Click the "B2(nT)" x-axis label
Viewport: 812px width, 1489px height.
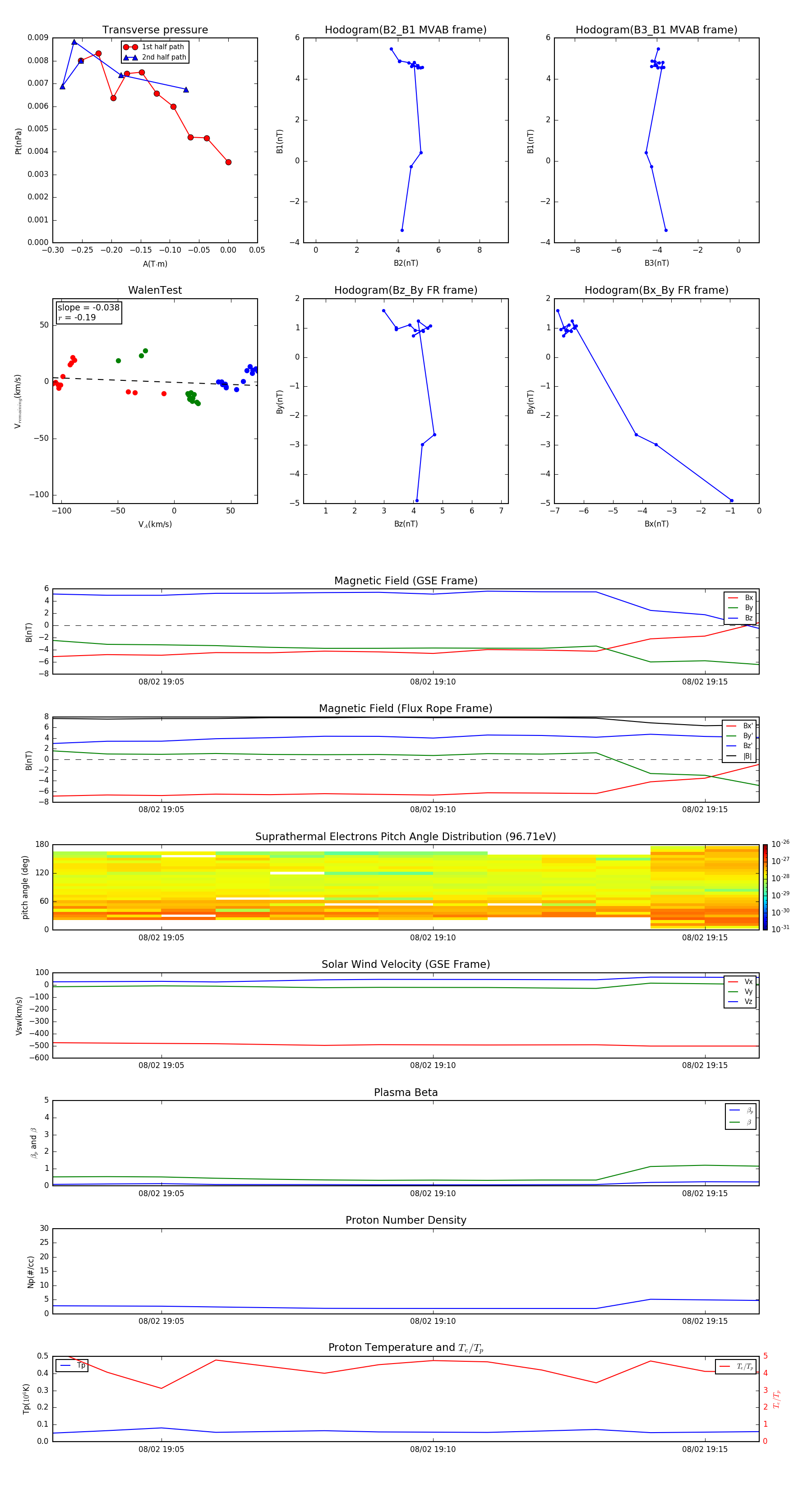click(x=406, y=264)
